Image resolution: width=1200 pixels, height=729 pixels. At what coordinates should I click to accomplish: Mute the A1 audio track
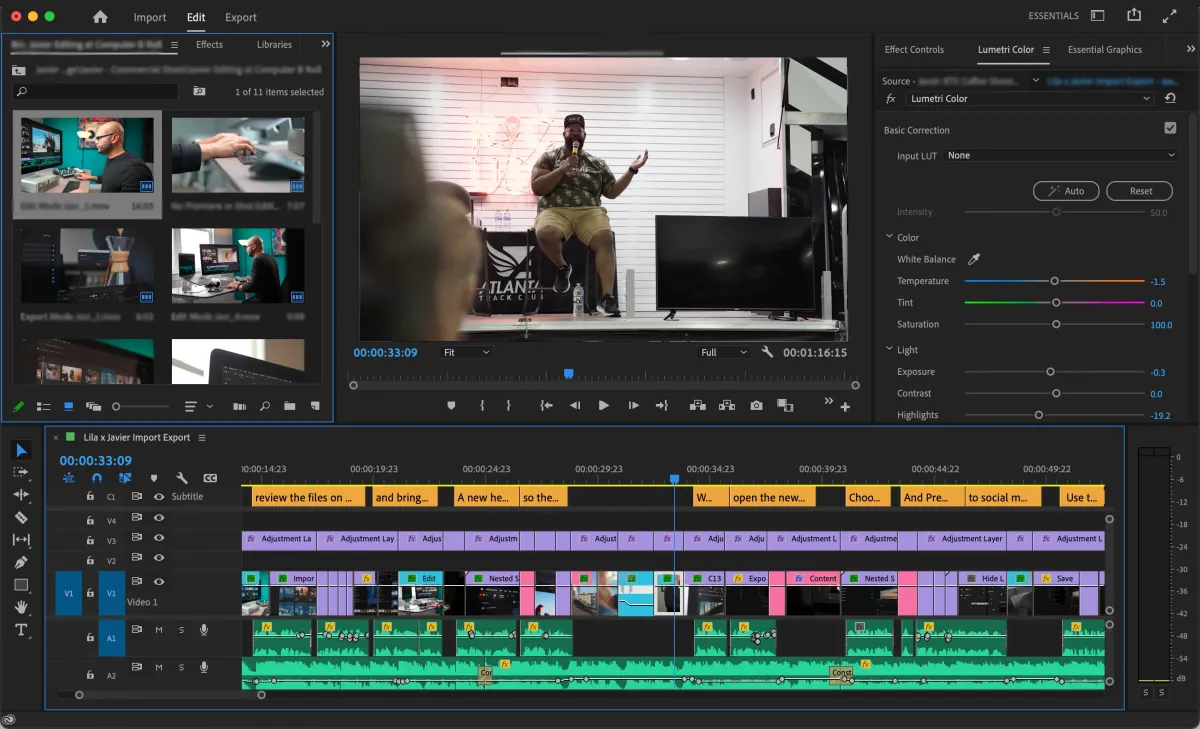pyautogui.click(x=158, y=629)
